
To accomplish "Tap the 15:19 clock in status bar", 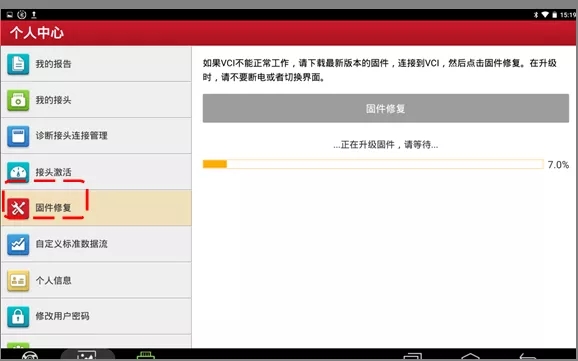I will [568, 15].
